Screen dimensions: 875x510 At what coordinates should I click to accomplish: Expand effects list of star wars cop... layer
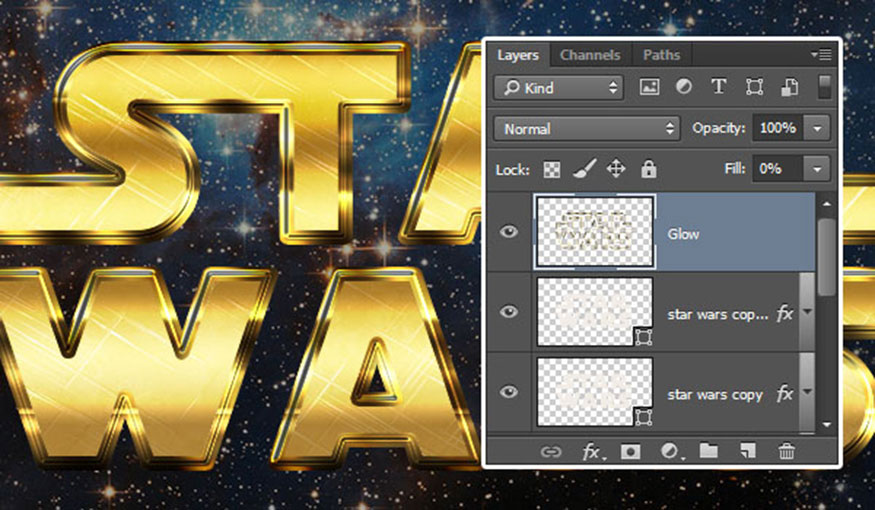tap(807, 312)
